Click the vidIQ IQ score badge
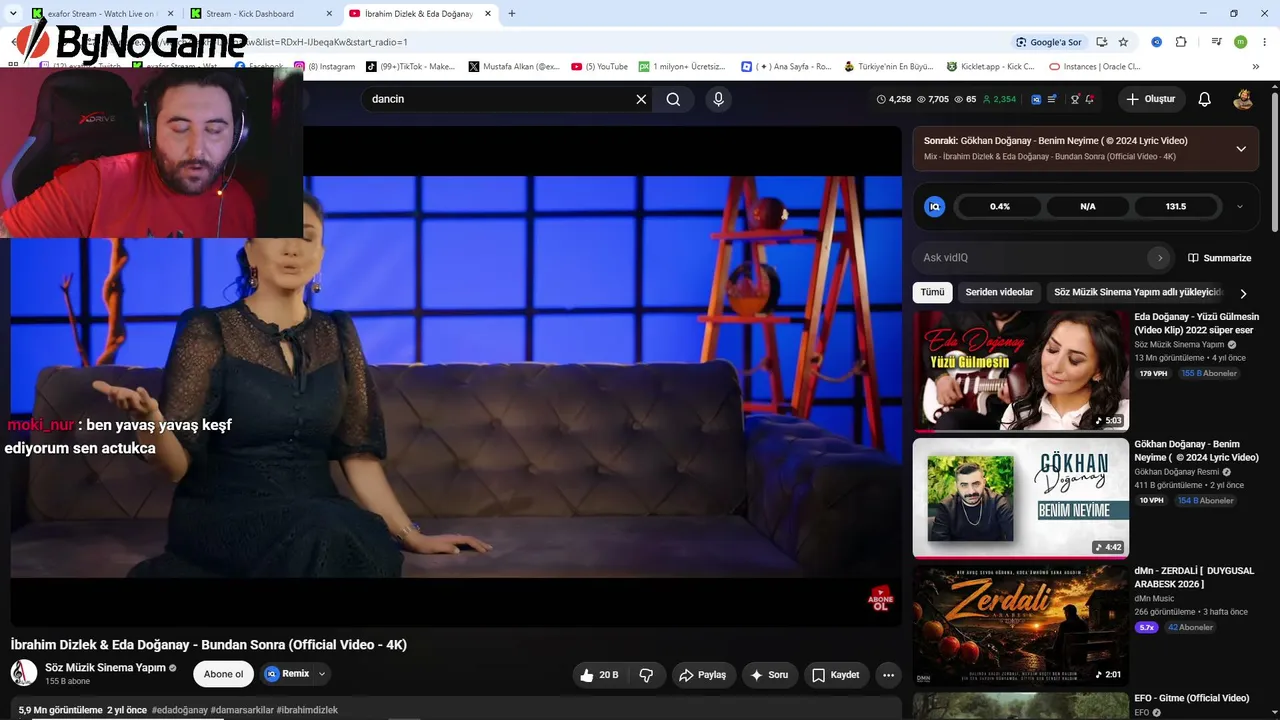This screenshot has height=720, width=1280. [935, 207]
